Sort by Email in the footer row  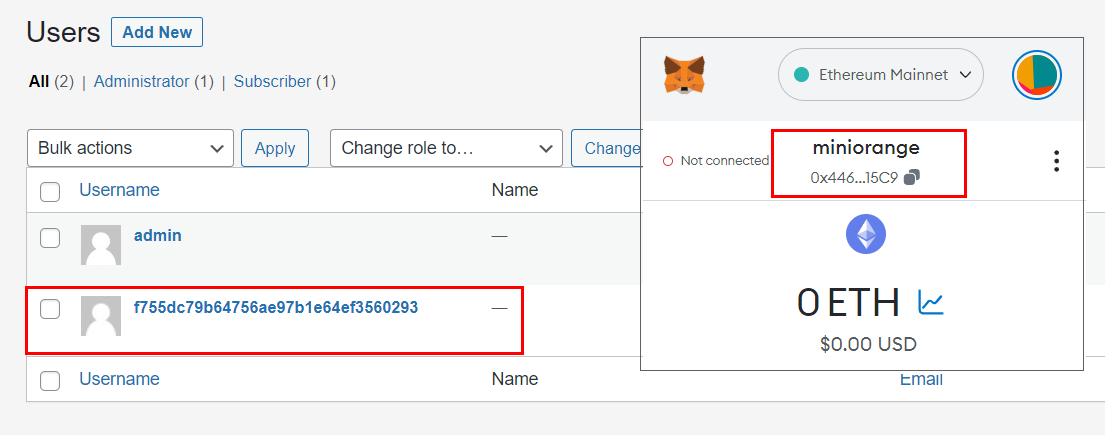coord(921,379)
